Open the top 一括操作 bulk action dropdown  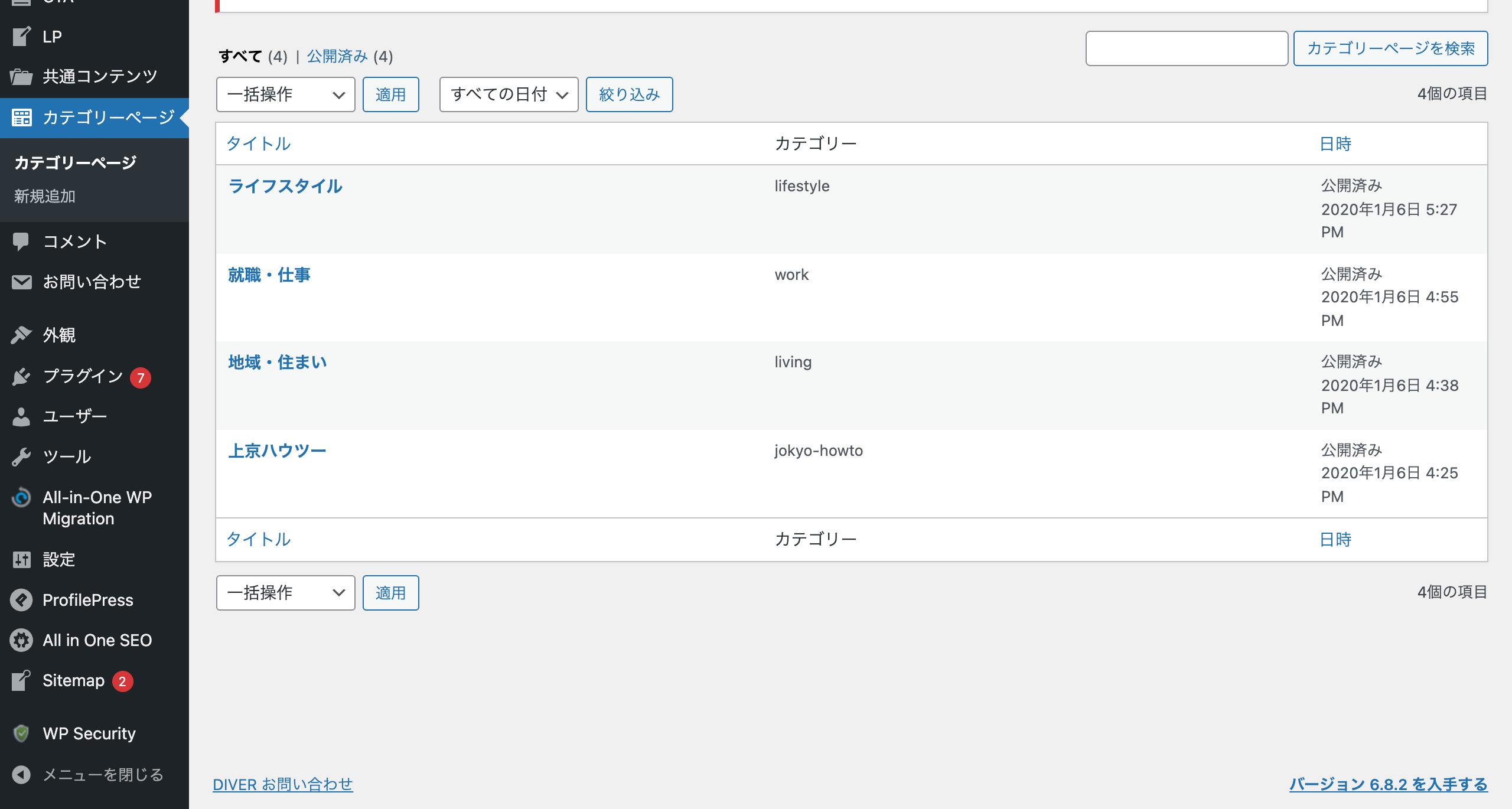(285, 94)
